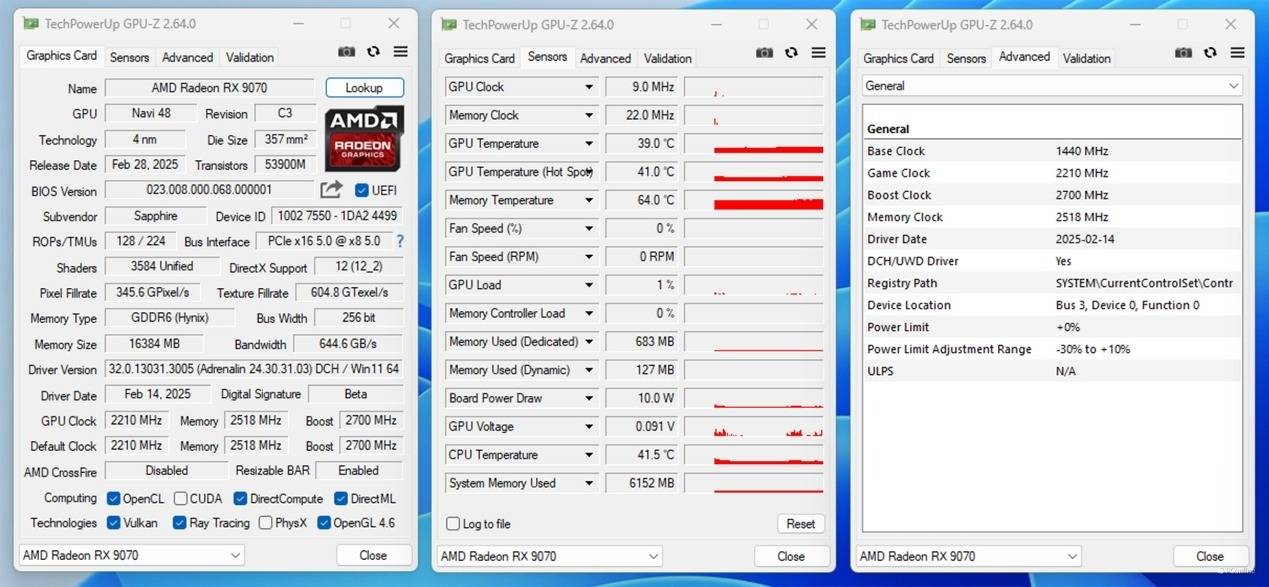This screenshot has width=1269, height=587.
Task: Select the ULPS row in Advanced list
Action: point(1052,371)
